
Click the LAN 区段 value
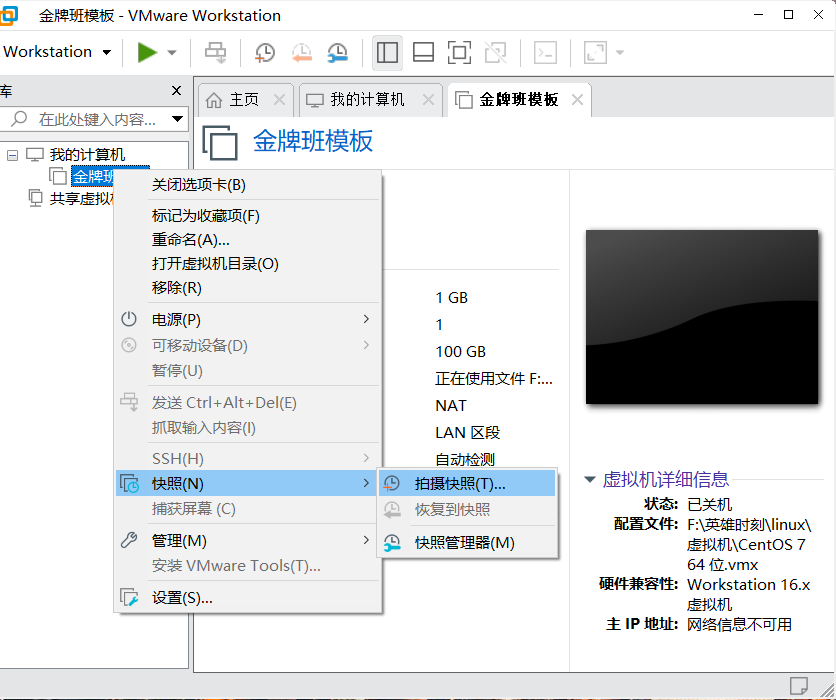coord(468,432)
